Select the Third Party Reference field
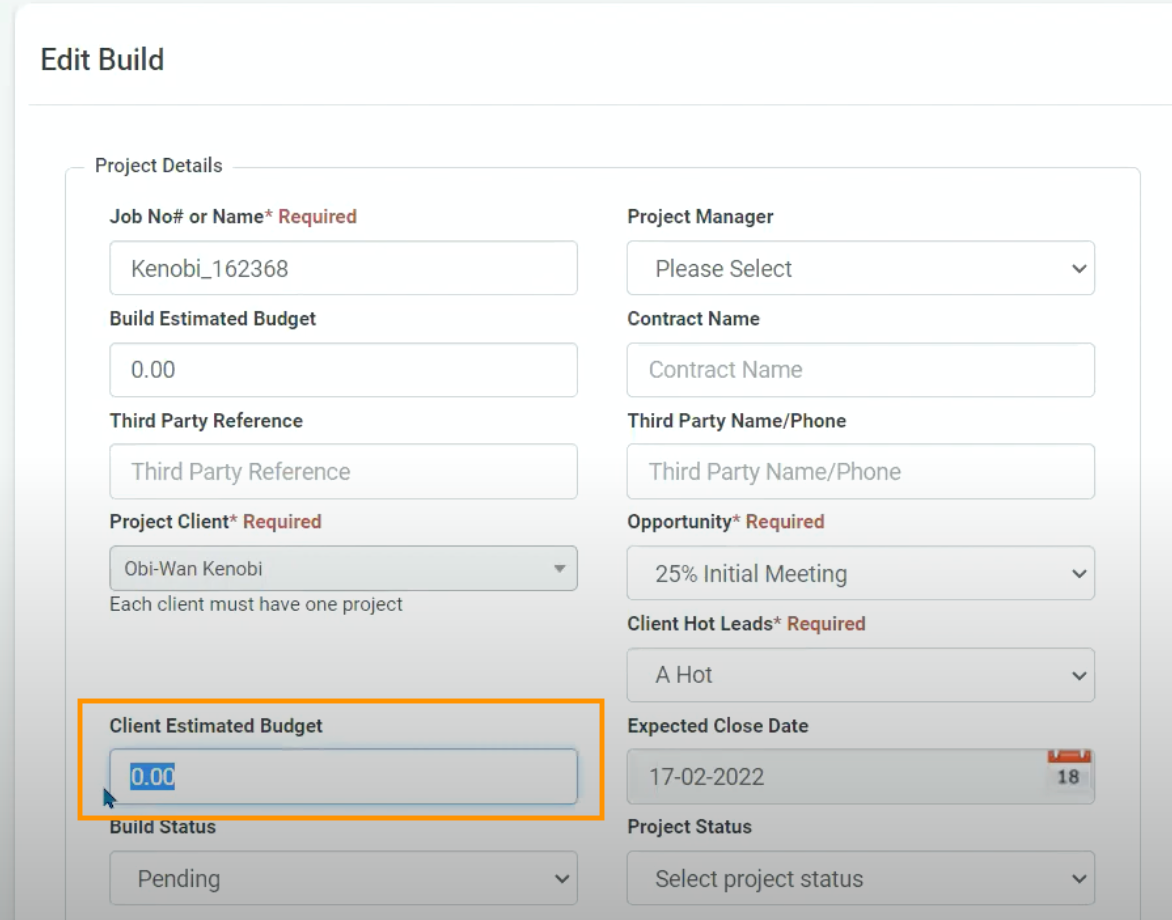This screenshot has height=920, width=1172. tap(343, 472)
